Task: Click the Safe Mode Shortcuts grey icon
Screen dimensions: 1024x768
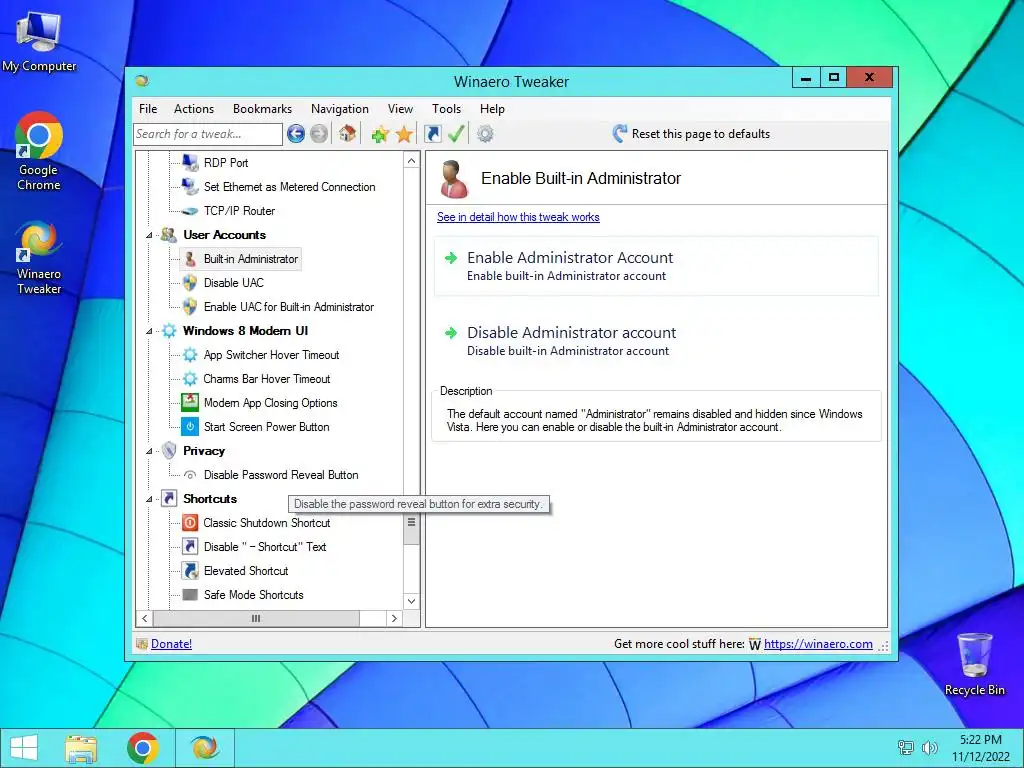Action: coord(190,594)
